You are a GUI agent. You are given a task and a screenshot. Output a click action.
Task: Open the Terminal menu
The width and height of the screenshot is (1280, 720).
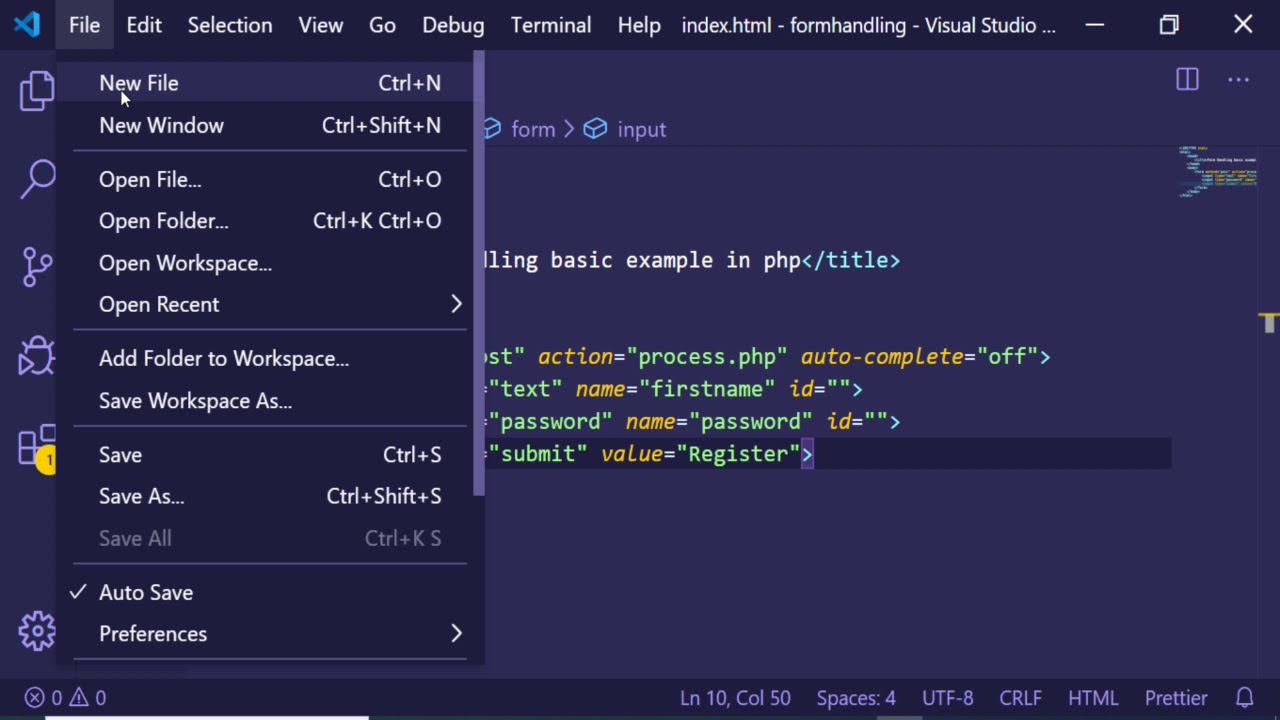tap(550, 26)
